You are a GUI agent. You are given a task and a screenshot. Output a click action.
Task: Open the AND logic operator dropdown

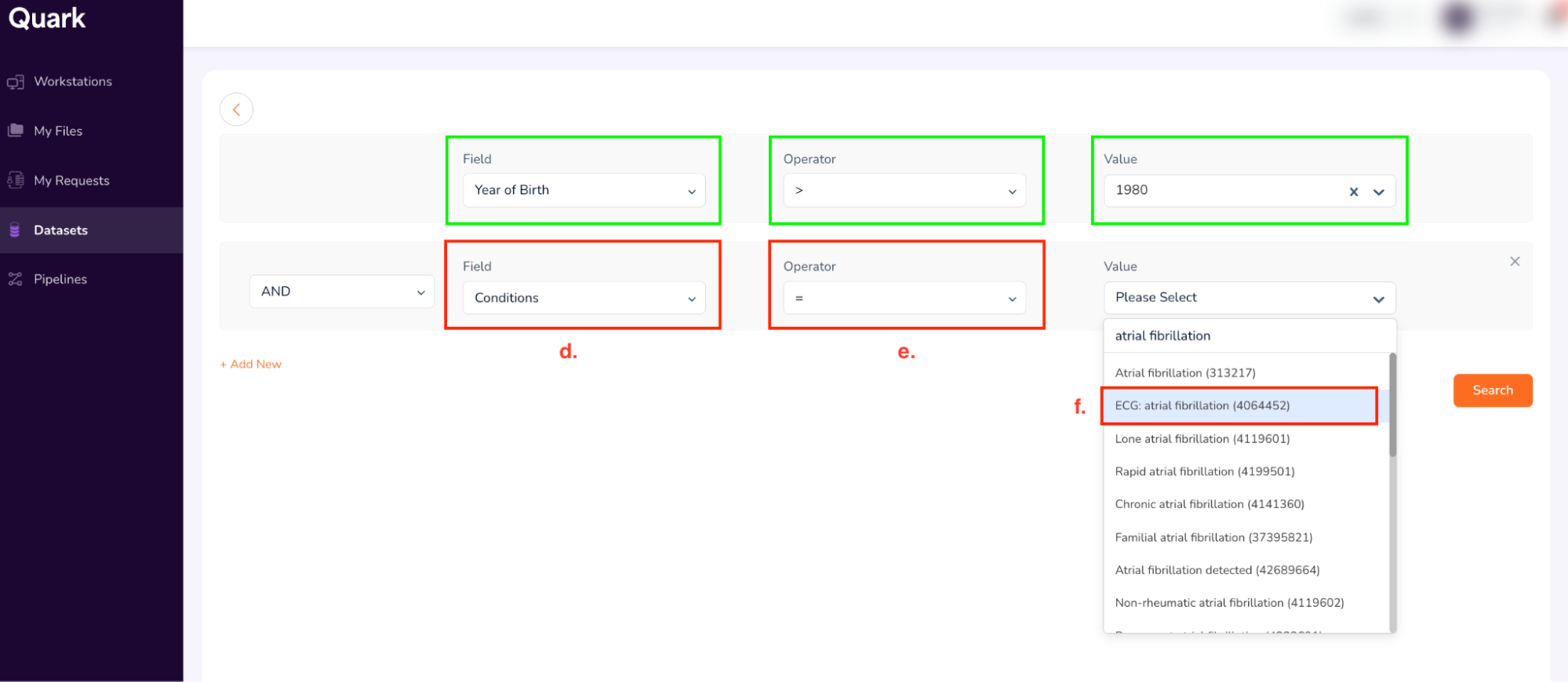341,292
